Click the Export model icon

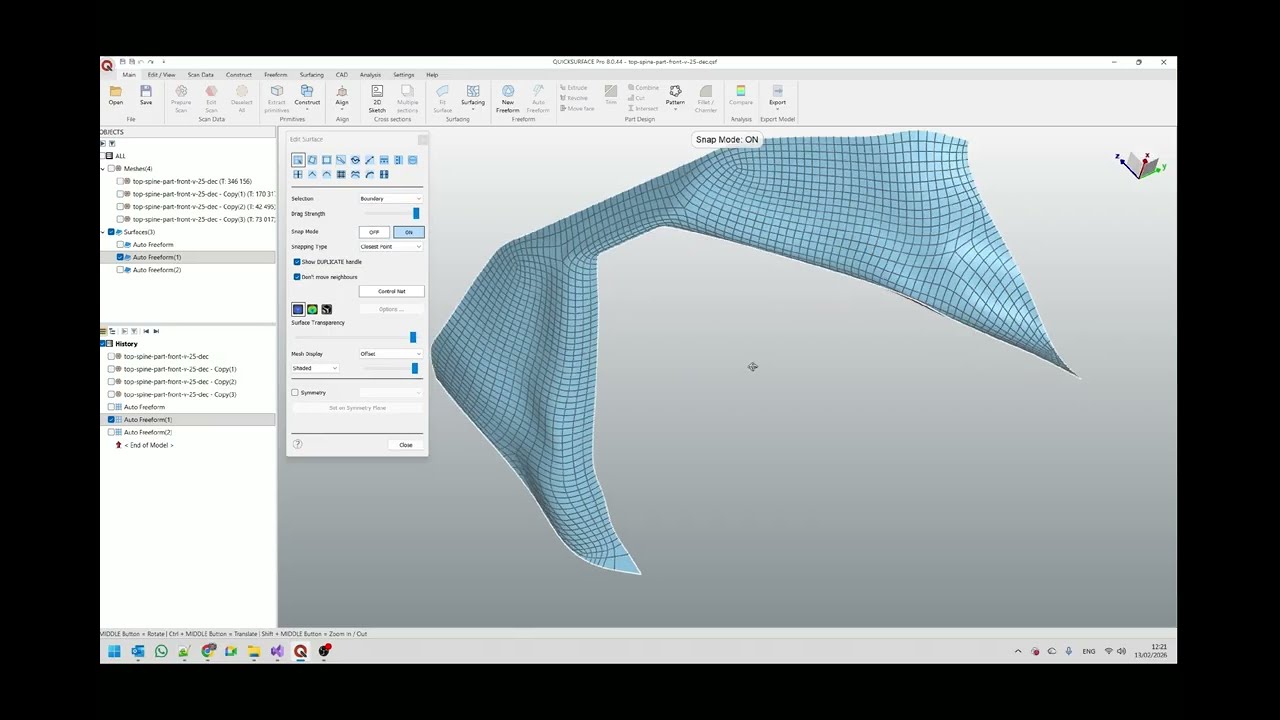coord(777,92)
